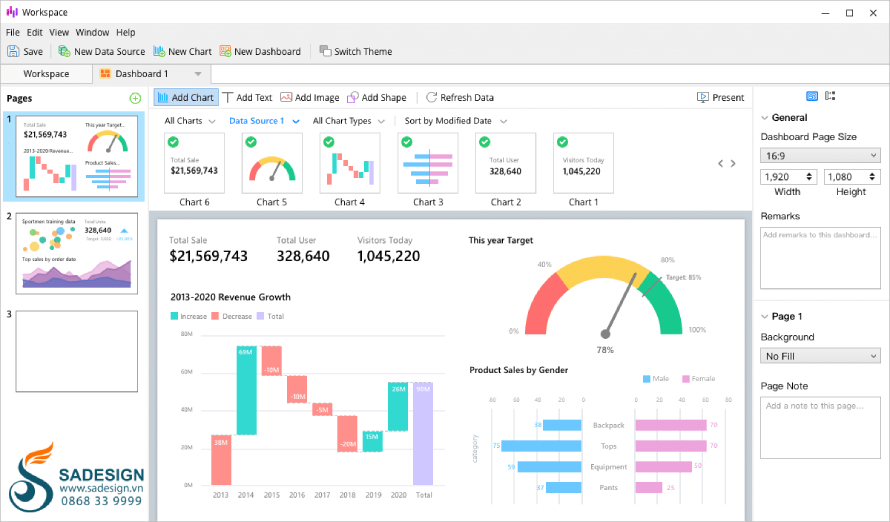Image resolution: width=890 pixels, height=522 pixels.
Task: Click the Add Text tool
Action: point(247,98)
